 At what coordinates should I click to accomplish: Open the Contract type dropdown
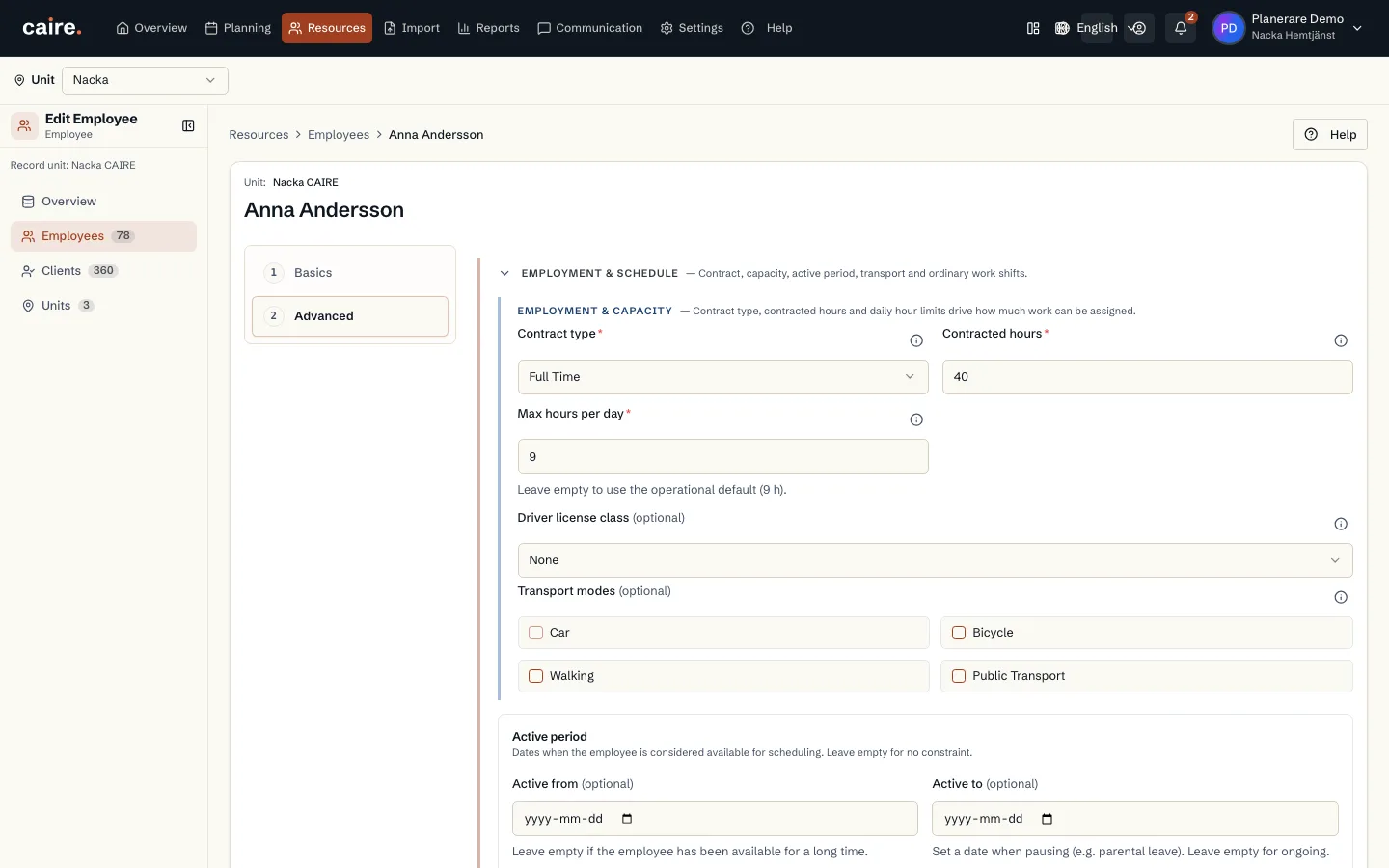pos(722,377)
